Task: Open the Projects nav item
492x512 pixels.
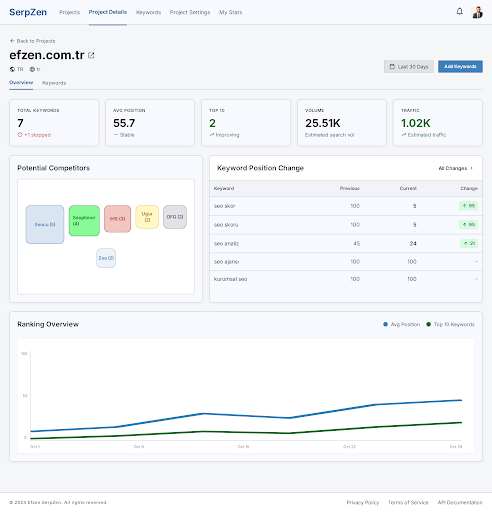Action: point(70,12)
